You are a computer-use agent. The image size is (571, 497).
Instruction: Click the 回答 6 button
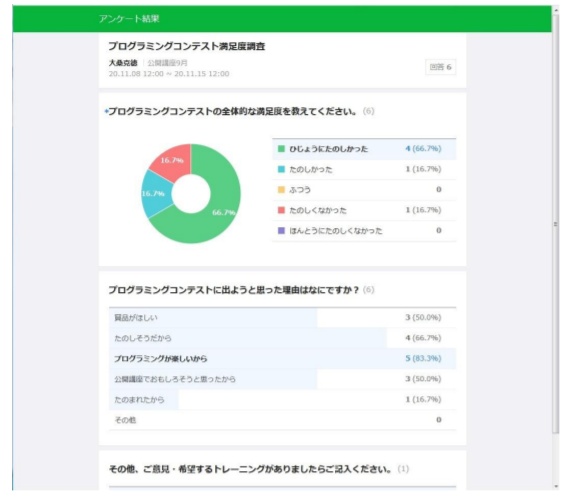click(441, 67)
